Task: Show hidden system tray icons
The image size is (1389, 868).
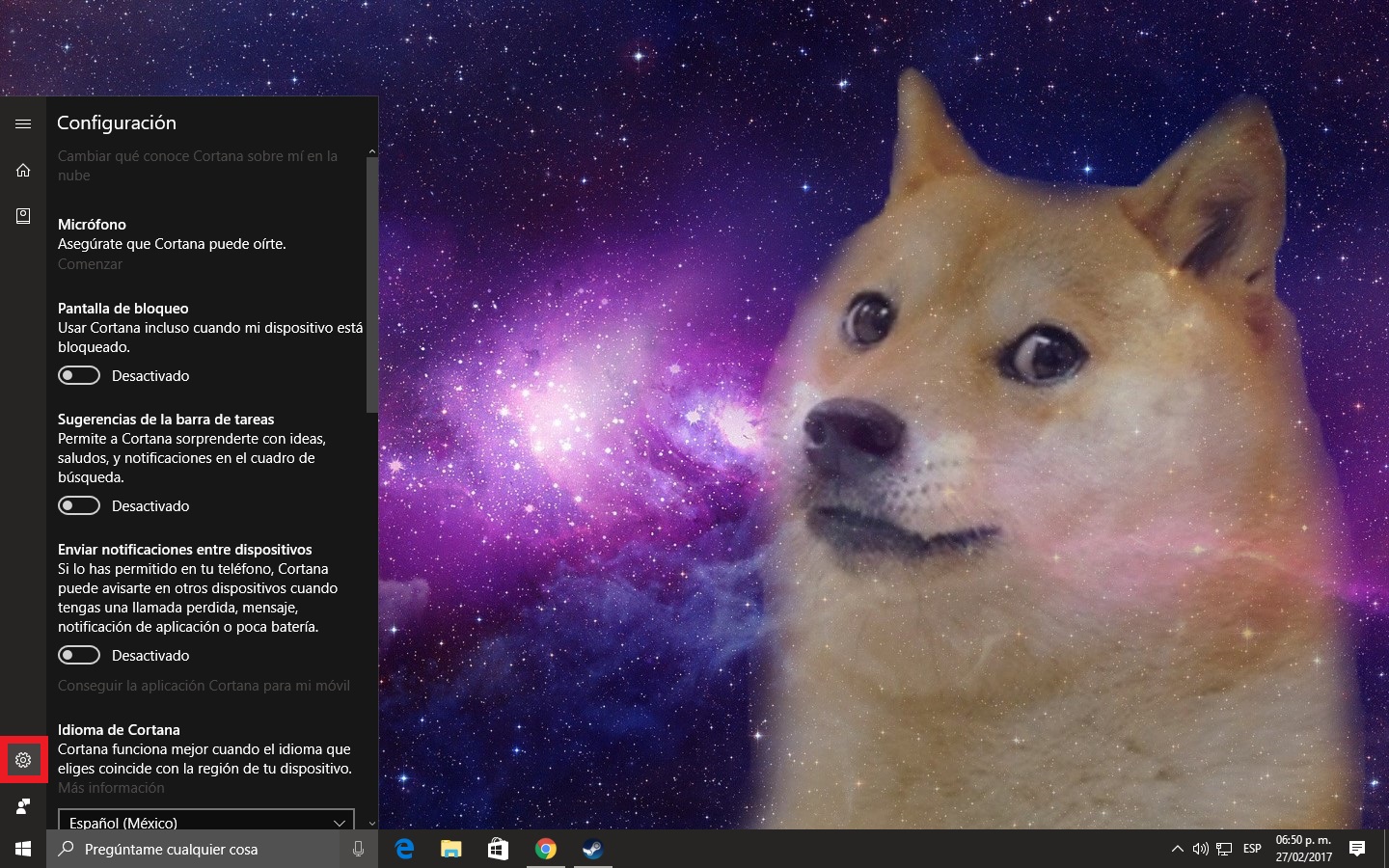Action: 1177,849
